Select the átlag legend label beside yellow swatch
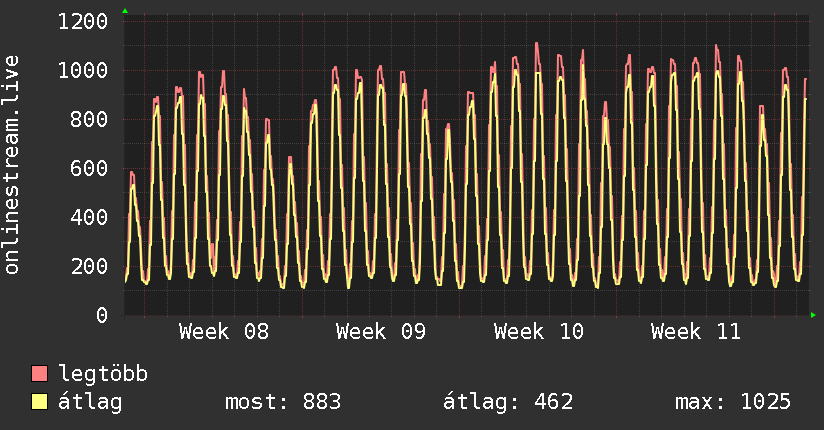Image resolution: width=824 pixels, height=430 pixels. coord(91,402)
